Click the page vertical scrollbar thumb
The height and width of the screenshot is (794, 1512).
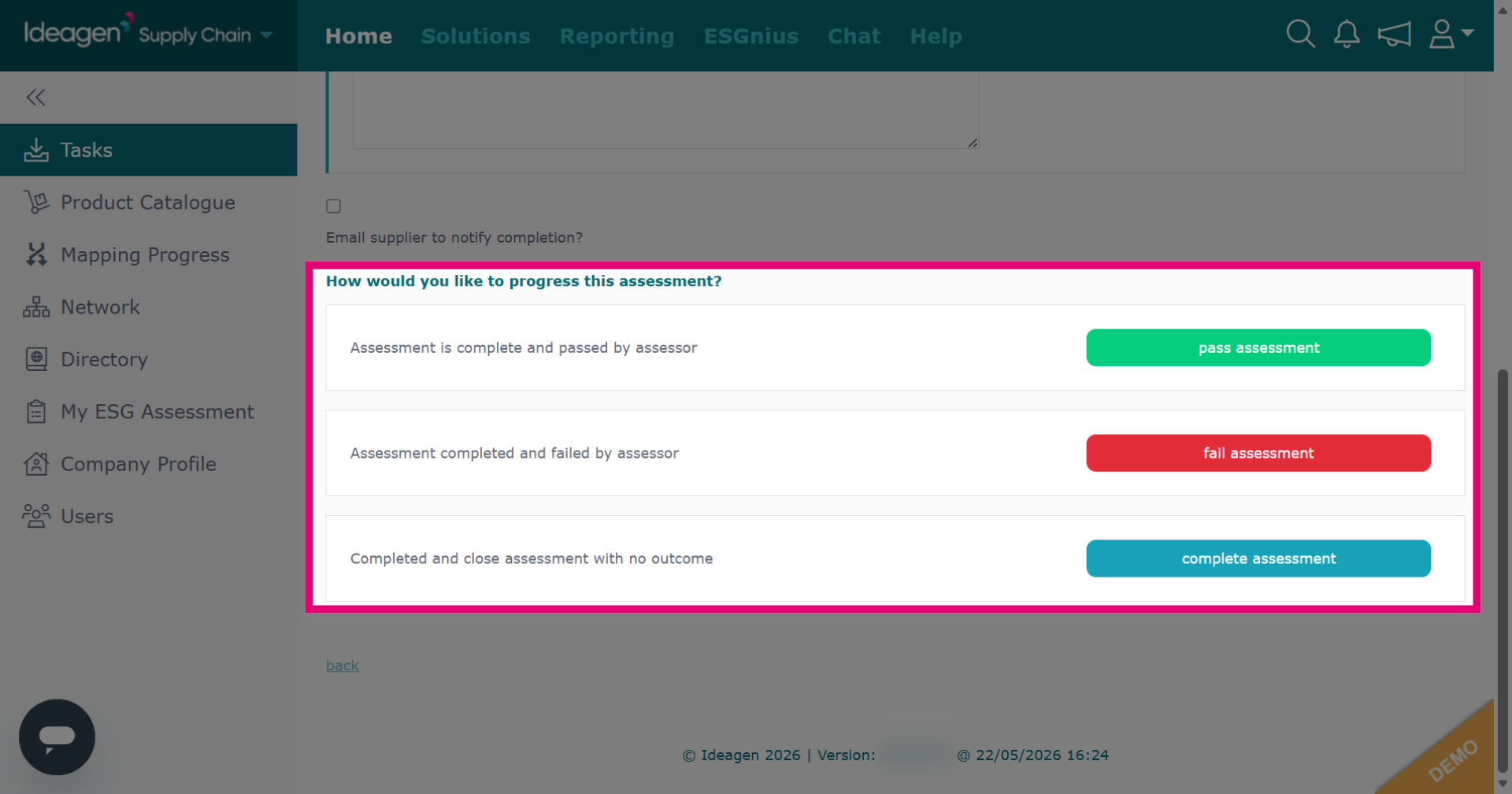[1503, 570]
